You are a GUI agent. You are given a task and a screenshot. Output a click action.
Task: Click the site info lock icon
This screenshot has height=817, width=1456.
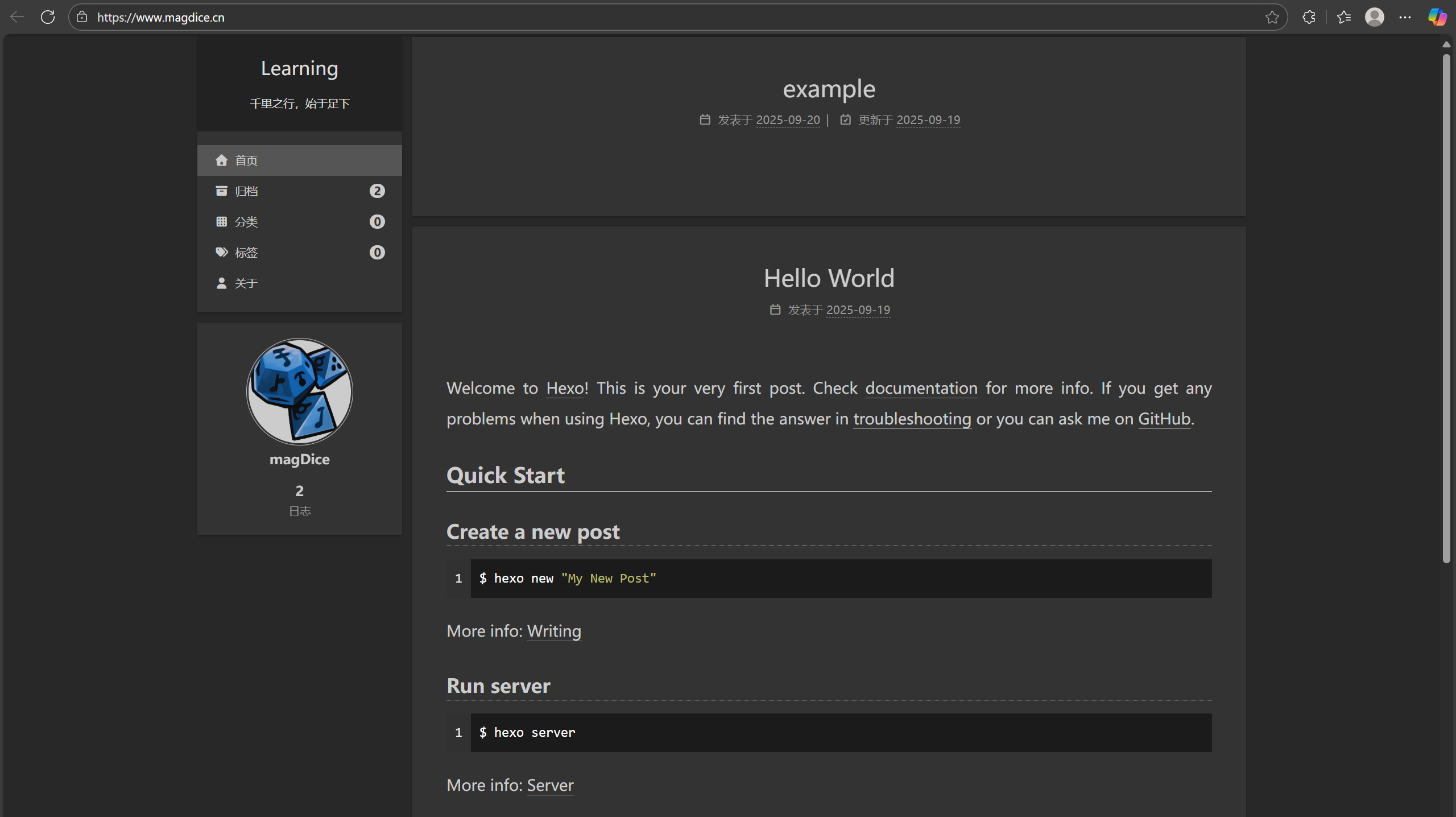pos(82,17)
